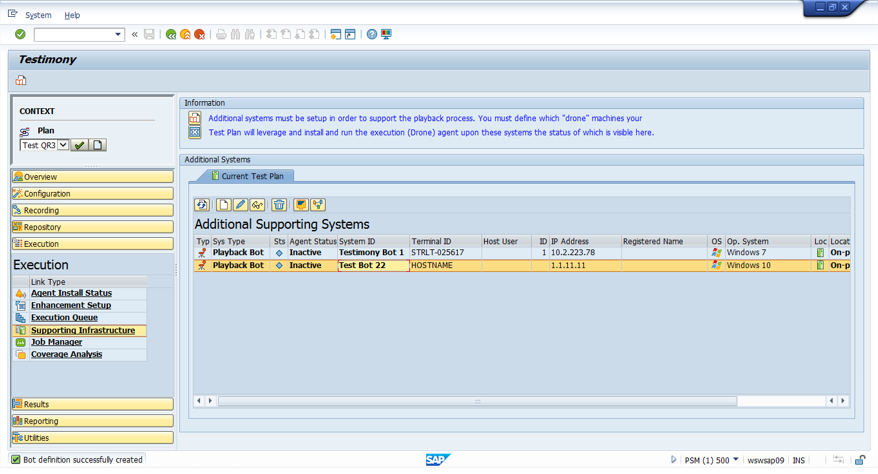Select the Current Test Plan tab
Viewport: 878px width, 474px height.
(x=247, y=176)
